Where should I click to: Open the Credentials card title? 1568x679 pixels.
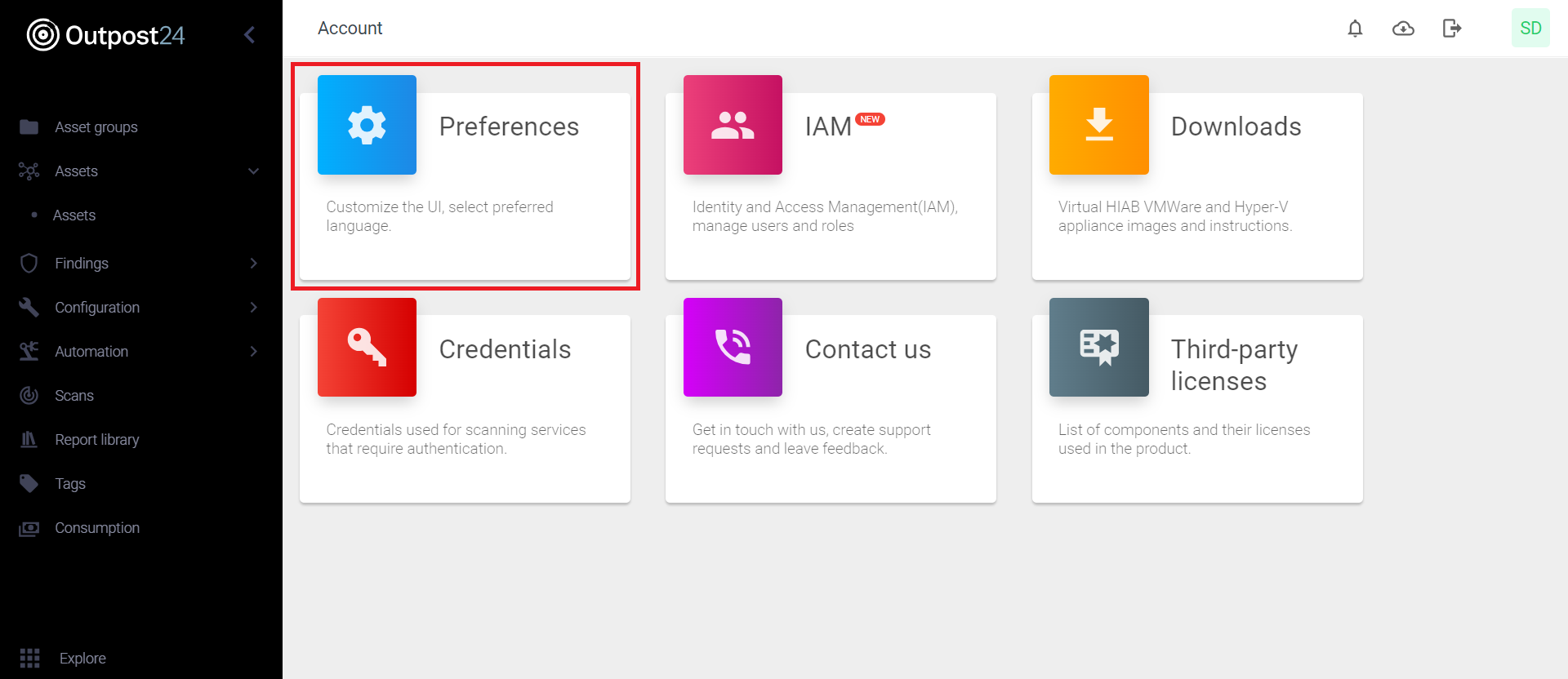pyautogui.click(x=505, y=349)
